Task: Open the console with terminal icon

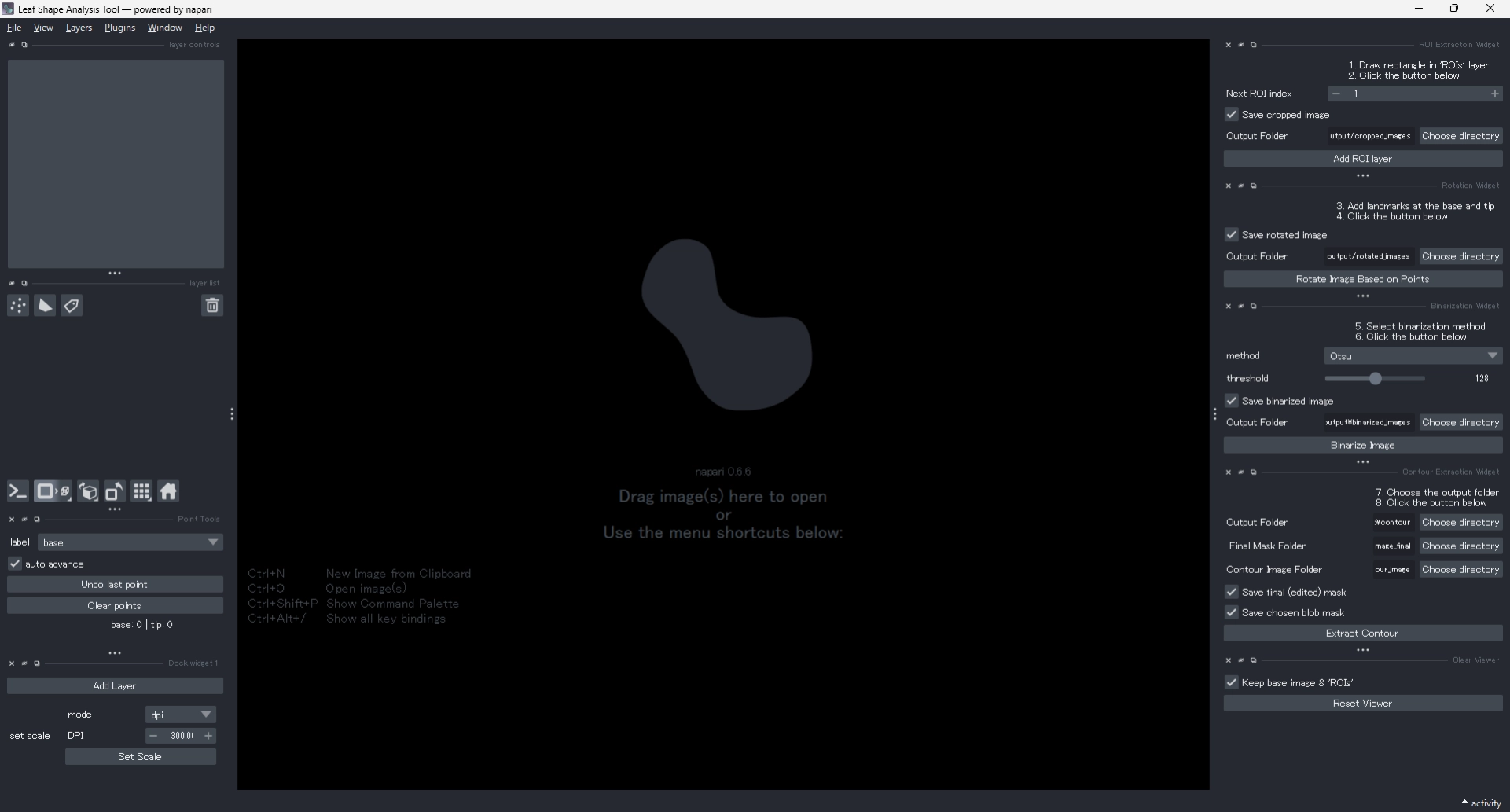Action: pyautogui.click(x=17, y=492)
